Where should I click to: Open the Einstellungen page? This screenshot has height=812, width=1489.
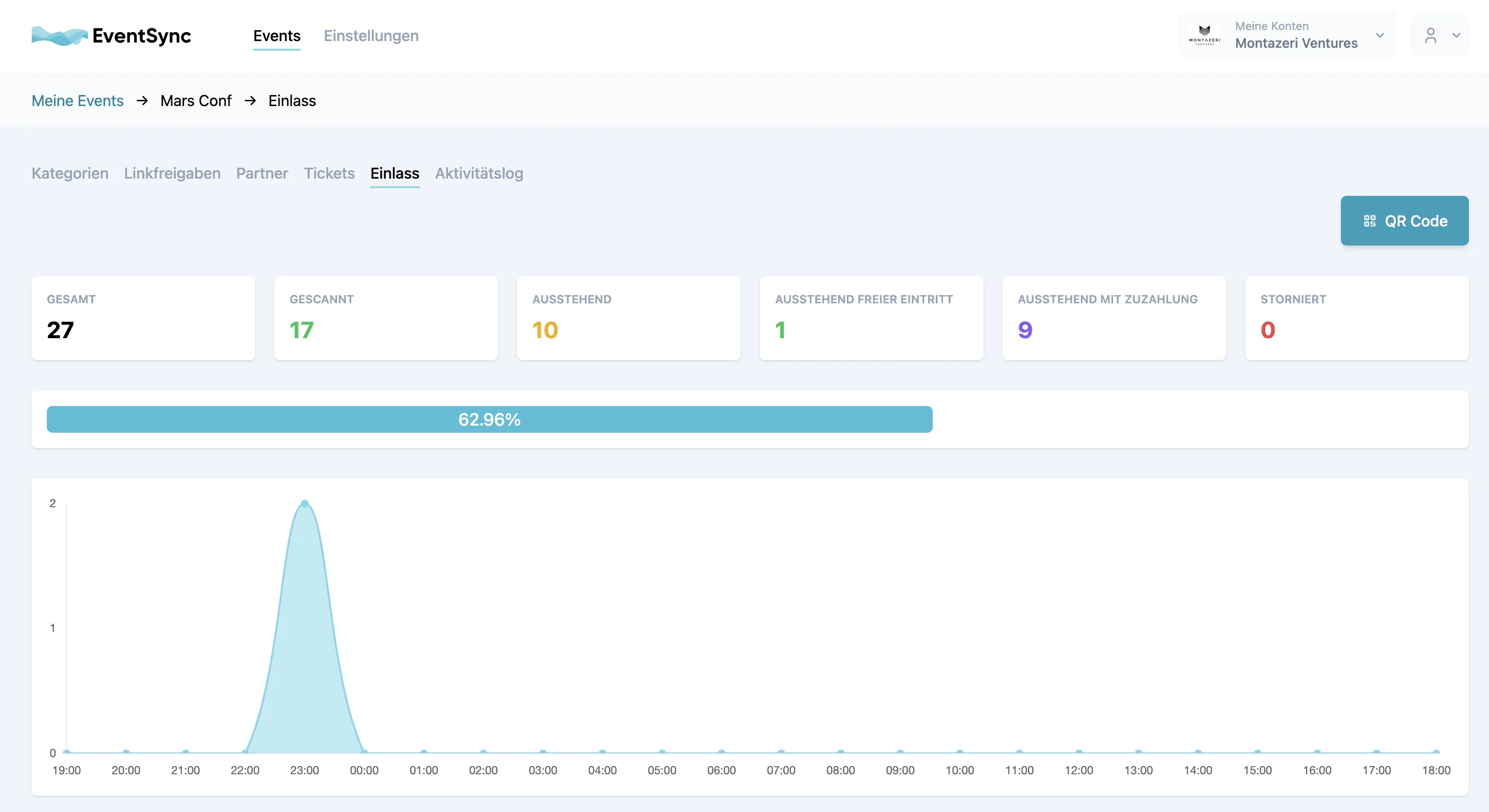click(371, 35)
